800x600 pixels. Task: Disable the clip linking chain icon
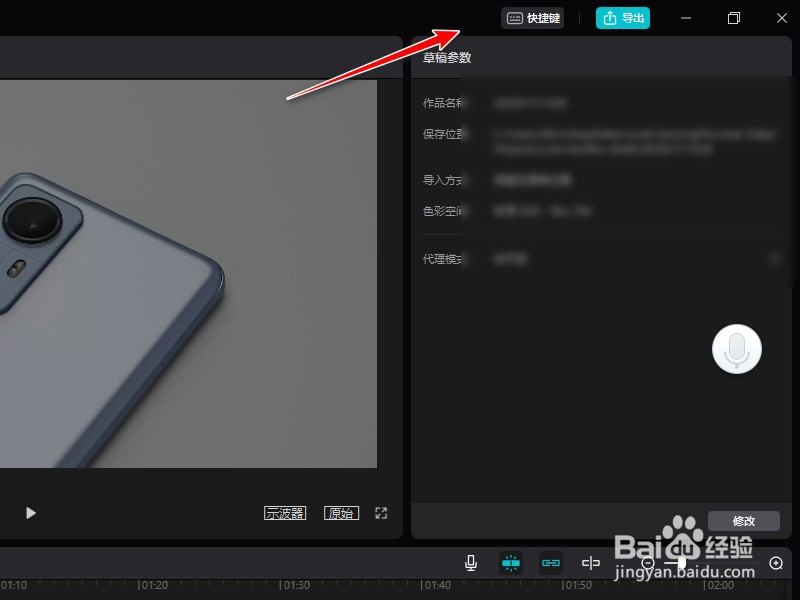coord(550,562)
